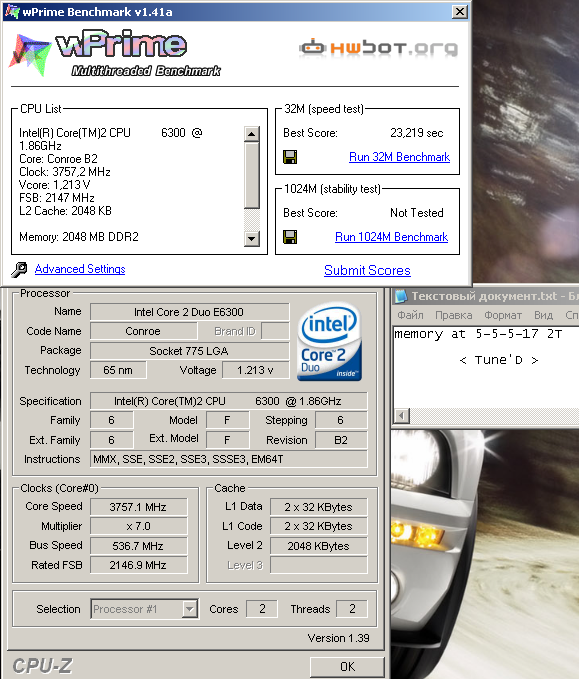Click the Advanced Settings wrench icon

click(19, 269)
